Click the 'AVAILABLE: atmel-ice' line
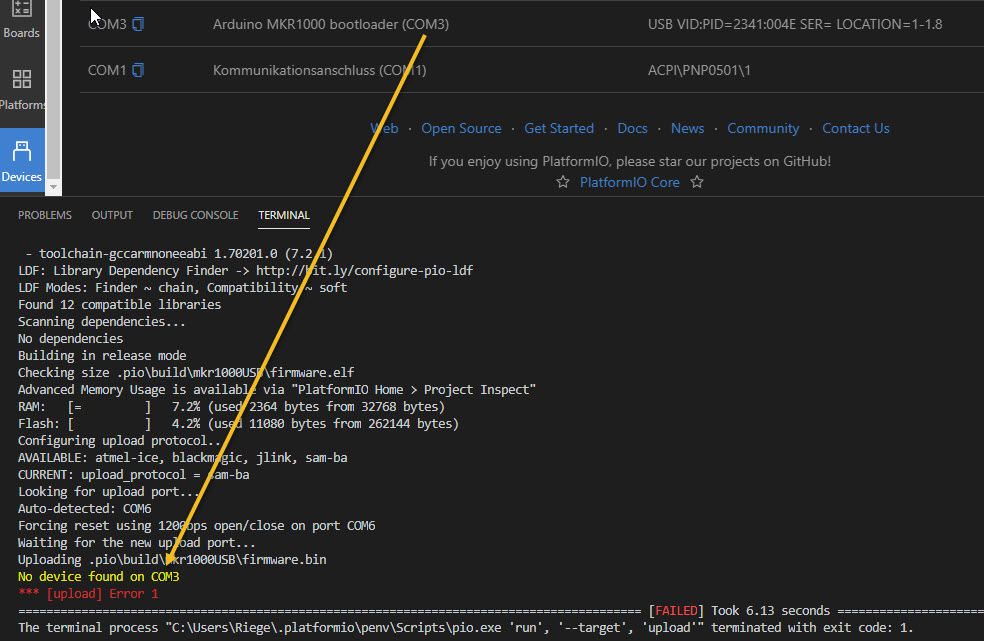 (x=183, y=458)
